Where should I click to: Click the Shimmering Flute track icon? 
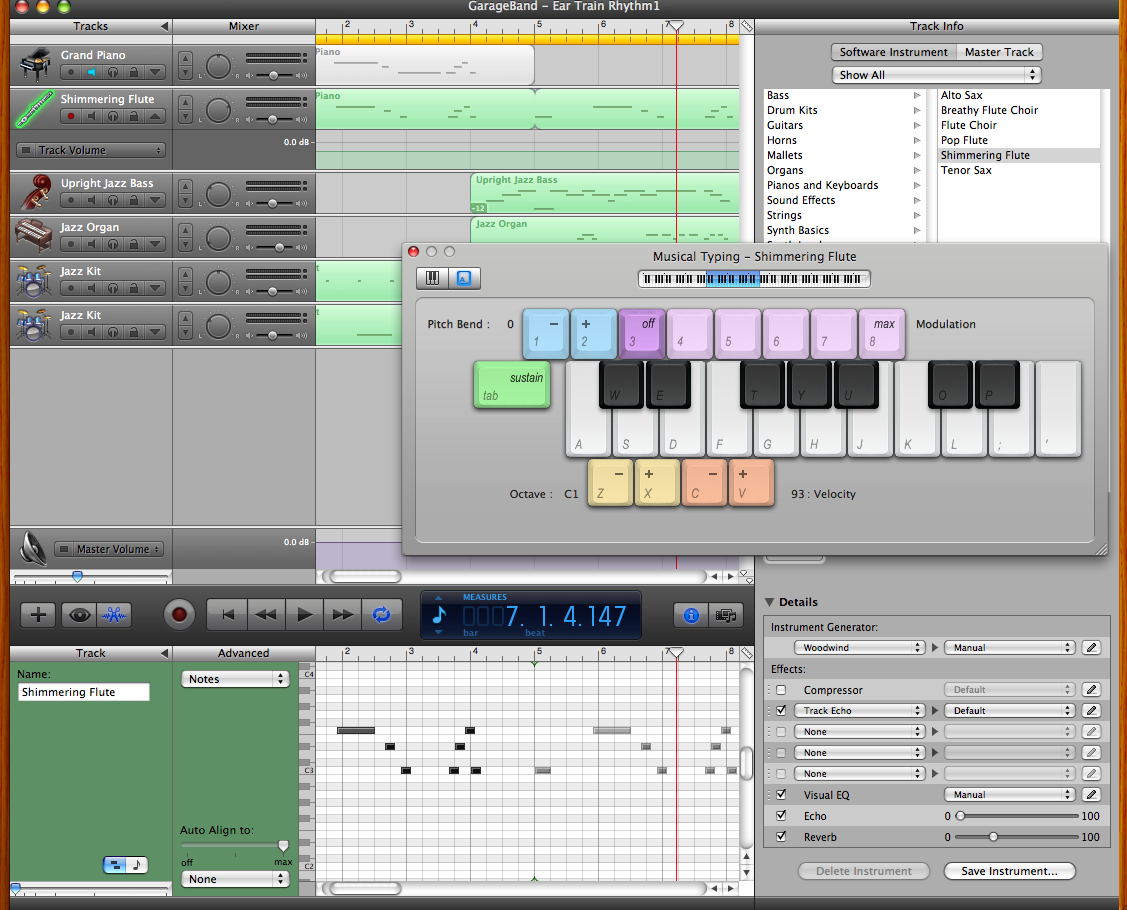pyautogui.click(x=34, y=109)
